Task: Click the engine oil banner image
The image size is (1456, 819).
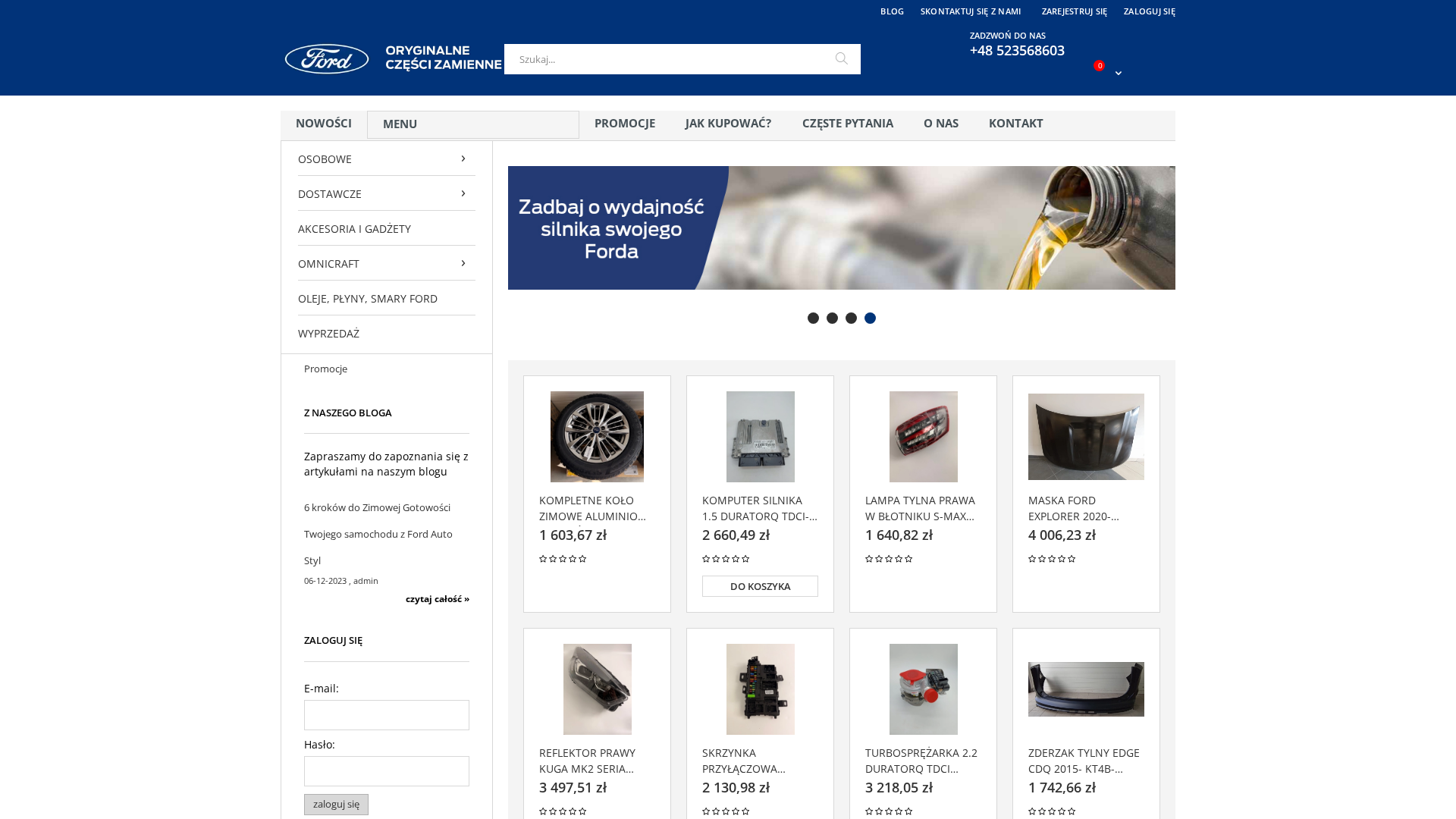Action: coord(842,227)
